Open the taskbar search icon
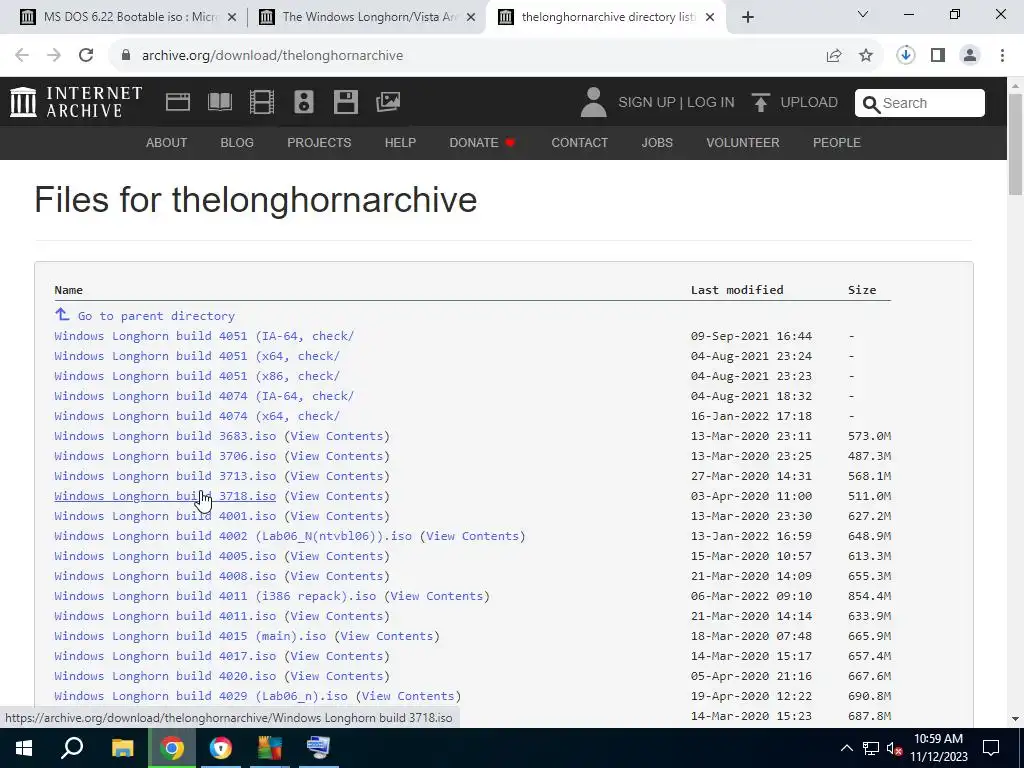The image size is (1024, 768). coord(72,748)
